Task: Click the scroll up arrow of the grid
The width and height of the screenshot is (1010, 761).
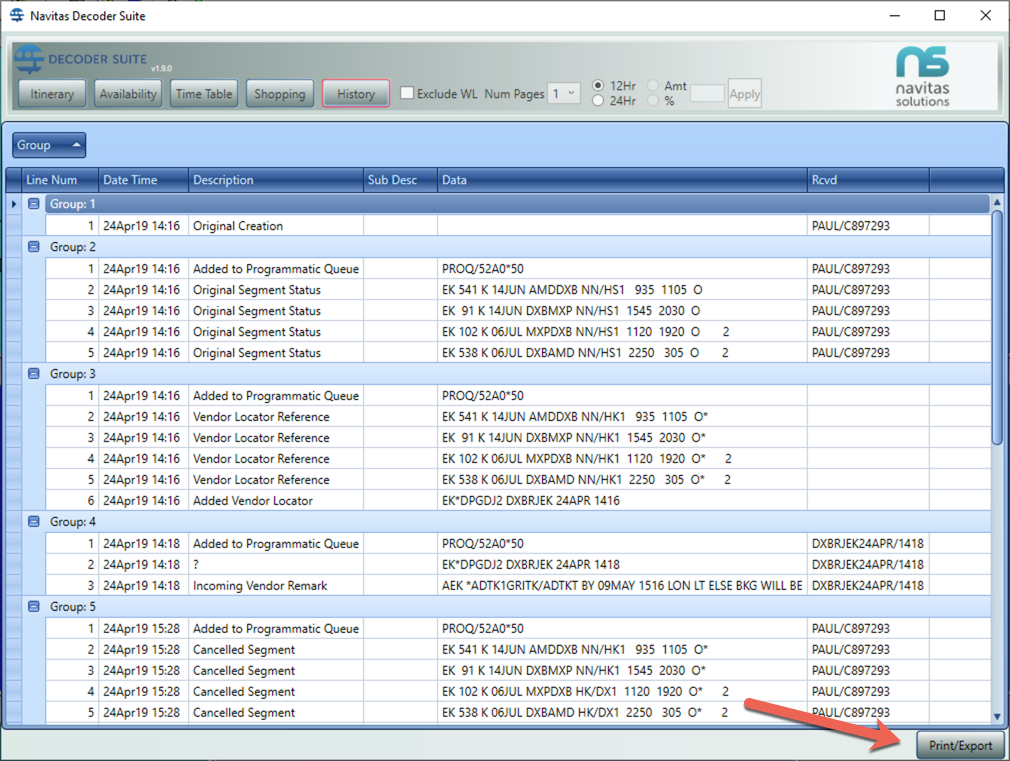Action: (x=997, y=202)
